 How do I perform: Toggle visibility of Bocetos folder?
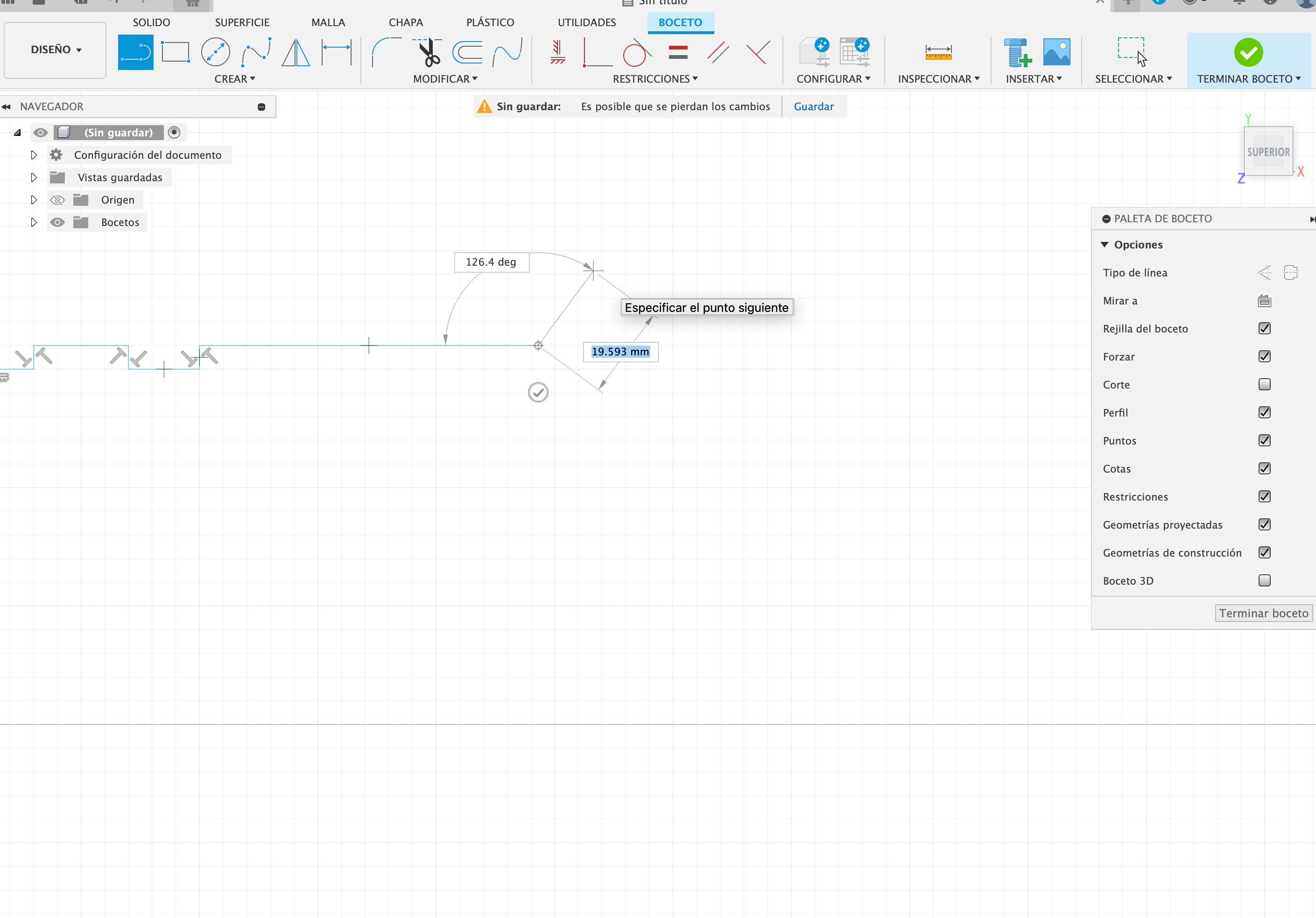pos(57,222)
